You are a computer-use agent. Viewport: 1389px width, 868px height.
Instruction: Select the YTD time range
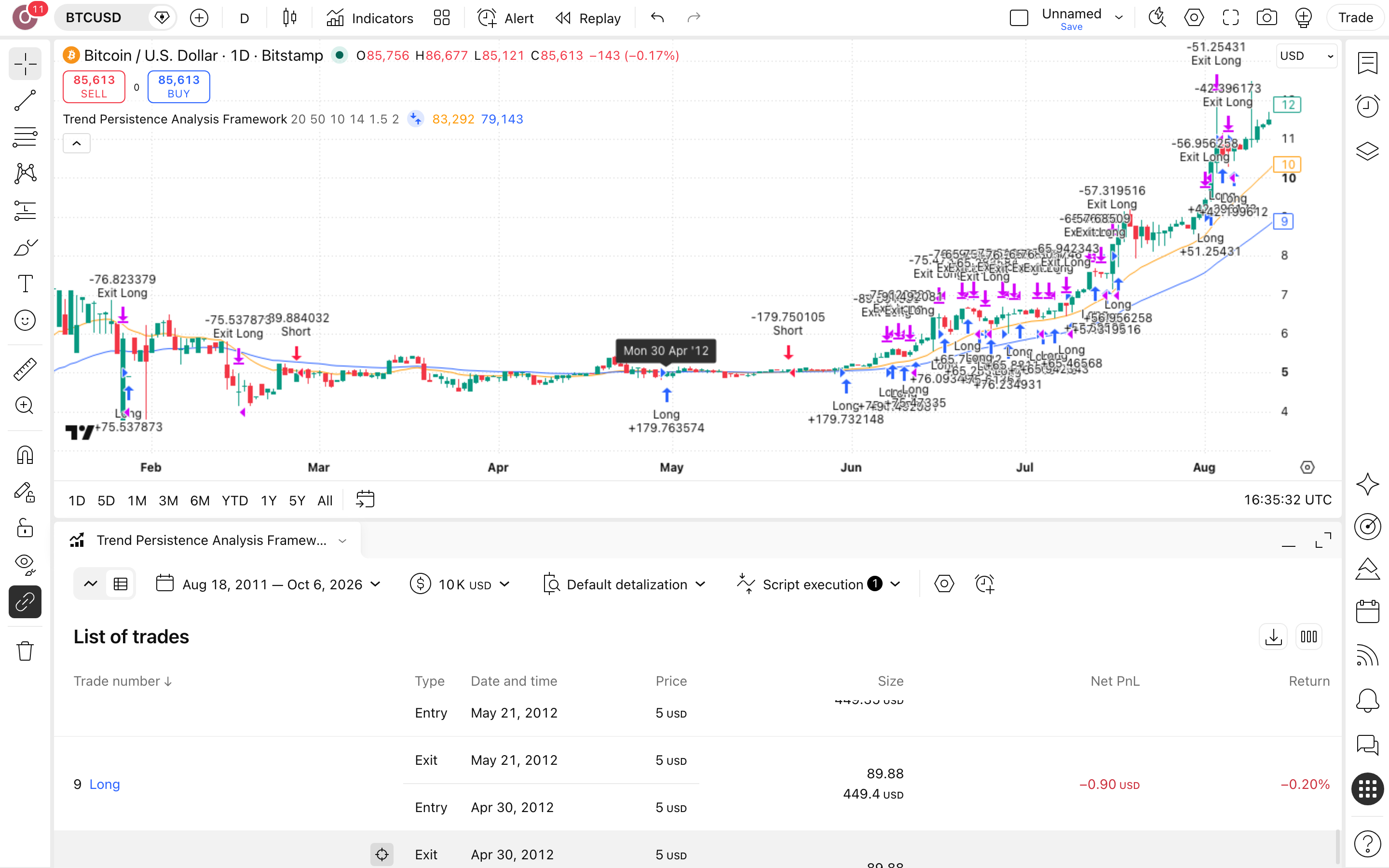pos(235,501)
